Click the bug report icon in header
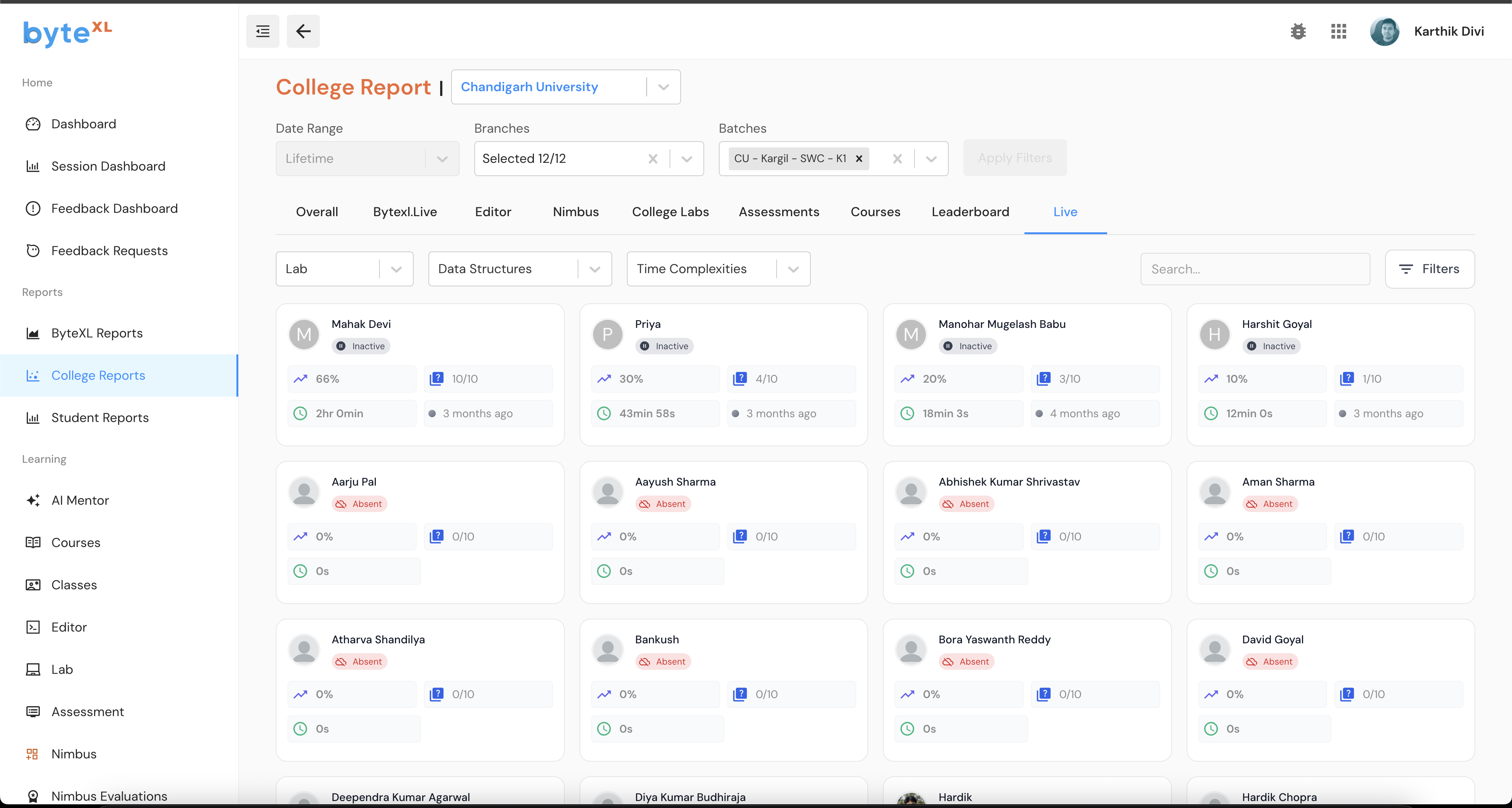 click(x=1298, y=31)
